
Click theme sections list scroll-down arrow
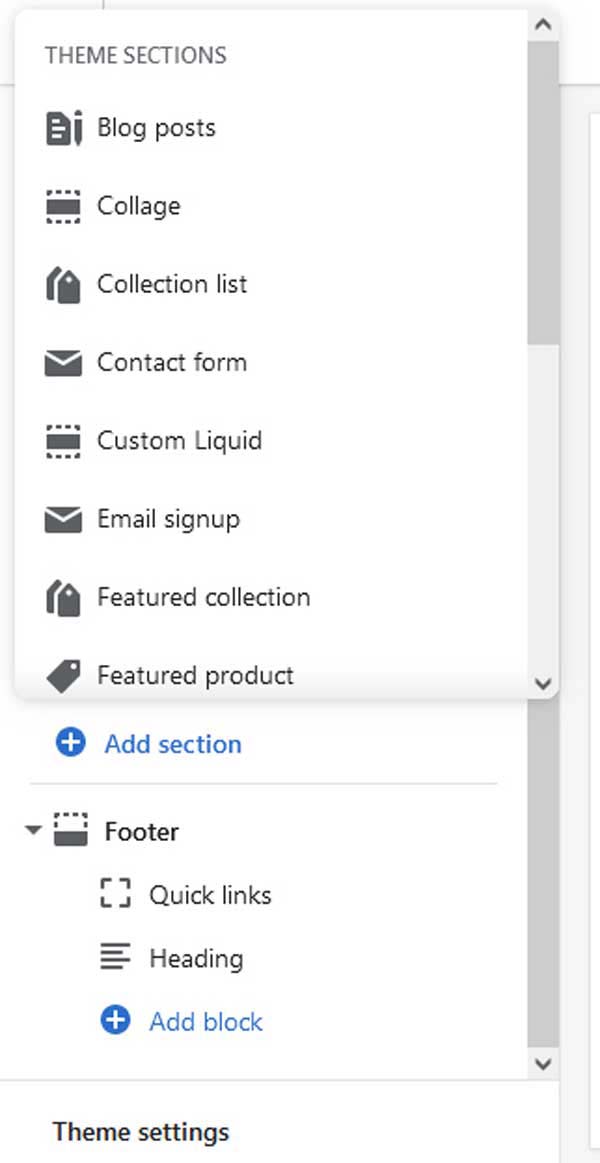543,682
